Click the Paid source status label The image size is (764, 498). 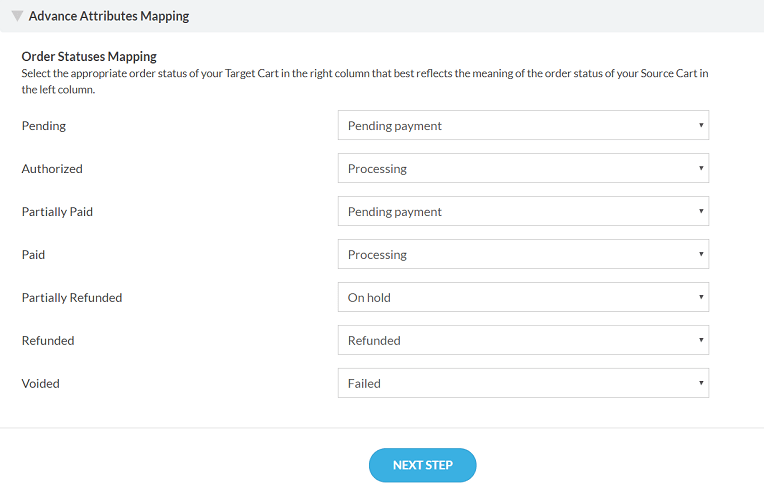34,255
